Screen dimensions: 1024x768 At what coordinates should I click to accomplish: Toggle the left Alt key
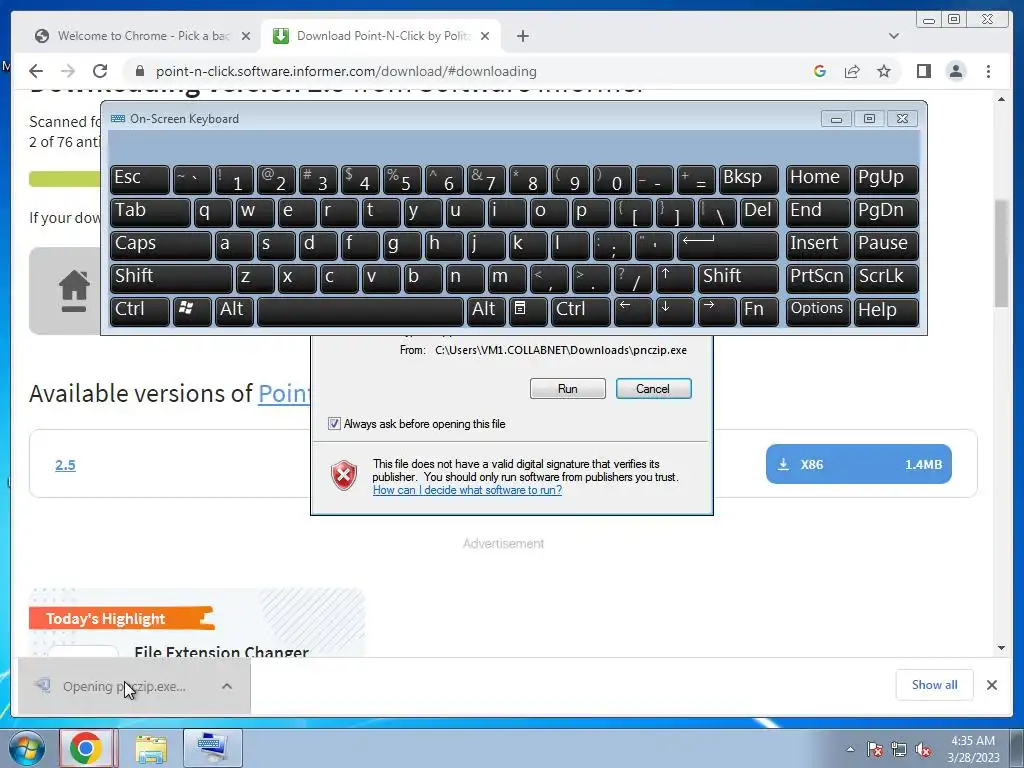pyautogui.click(x=234, y=310)
